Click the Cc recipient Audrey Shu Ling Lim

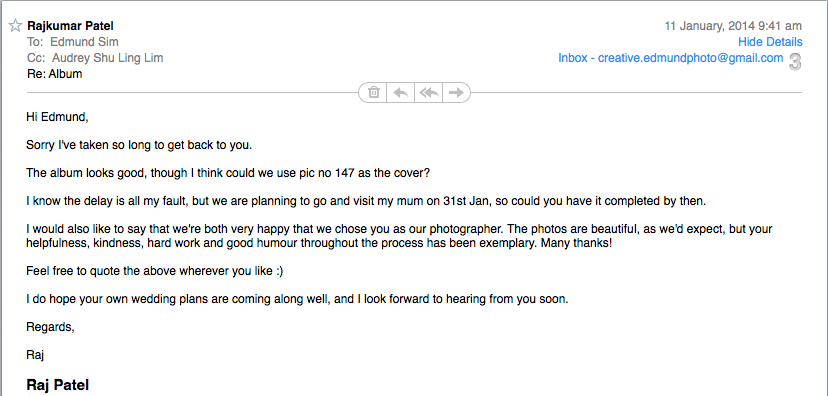coord(108,58)
